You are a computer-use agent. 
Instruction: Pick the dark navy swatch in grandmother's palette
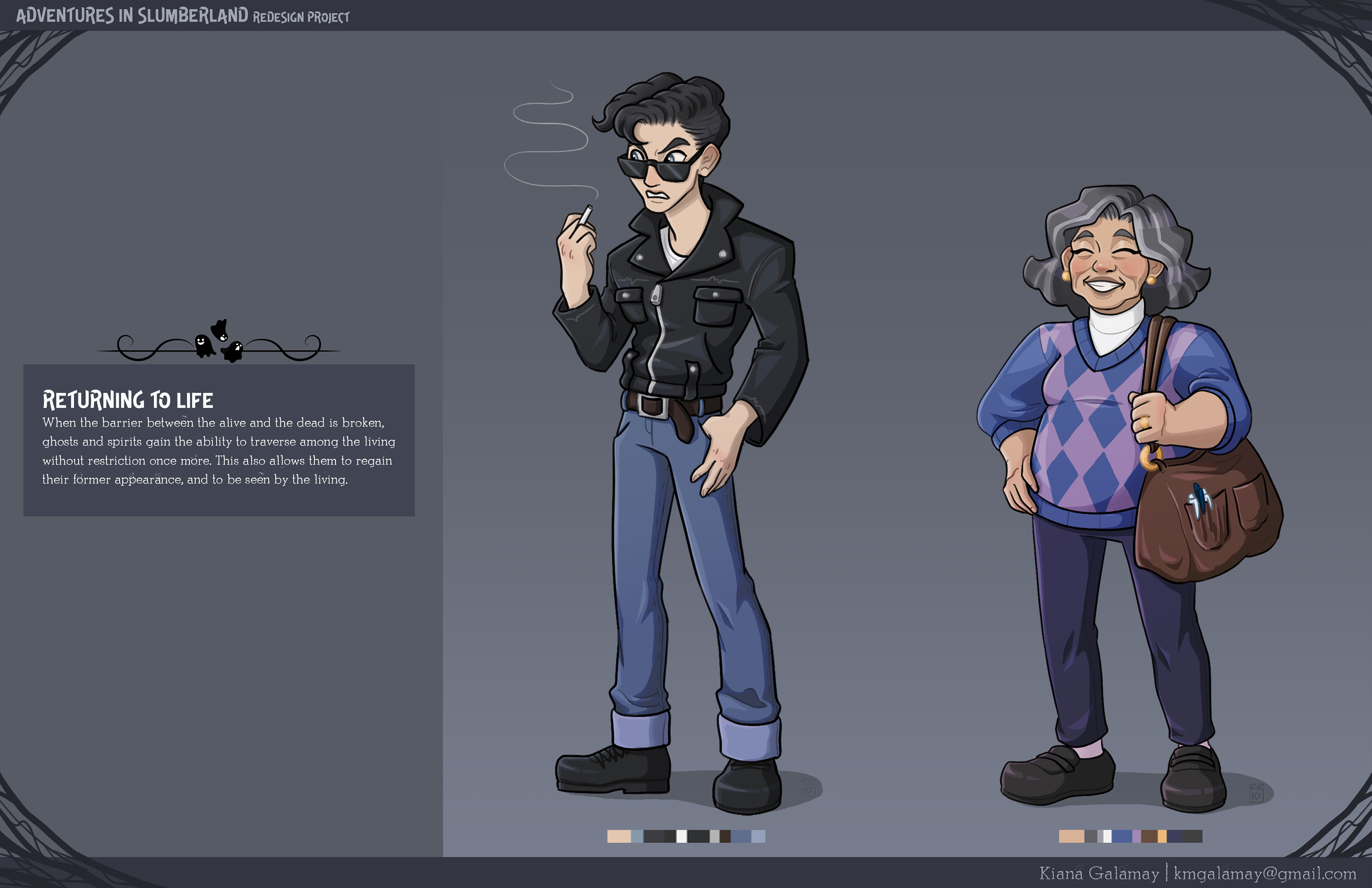pyautogui.click(x=1174, y=836)
